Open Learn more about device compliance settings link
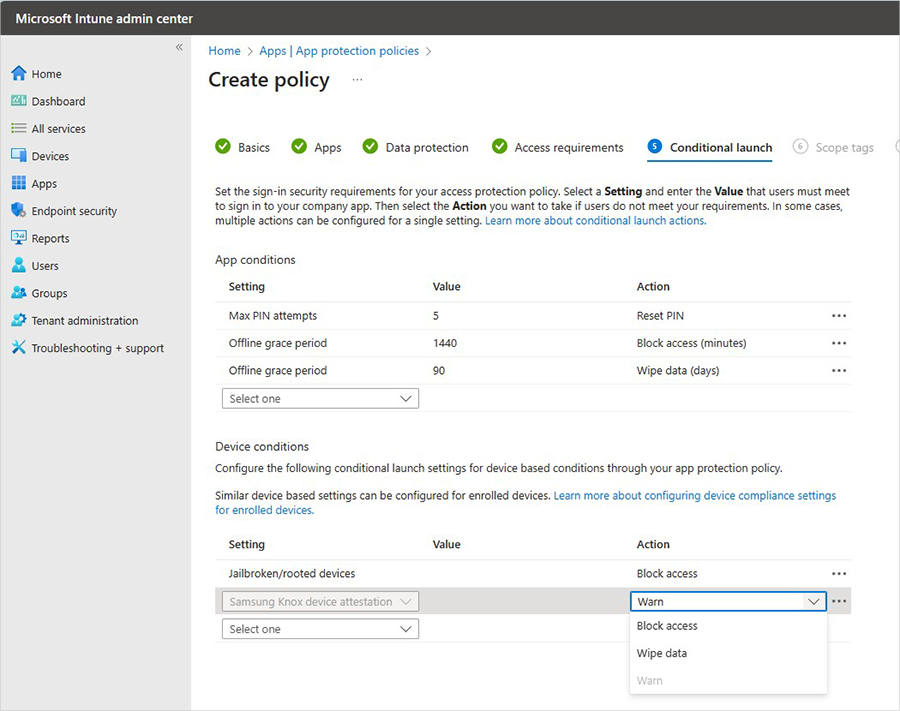 pyautogui.click(x=695, y=495)
